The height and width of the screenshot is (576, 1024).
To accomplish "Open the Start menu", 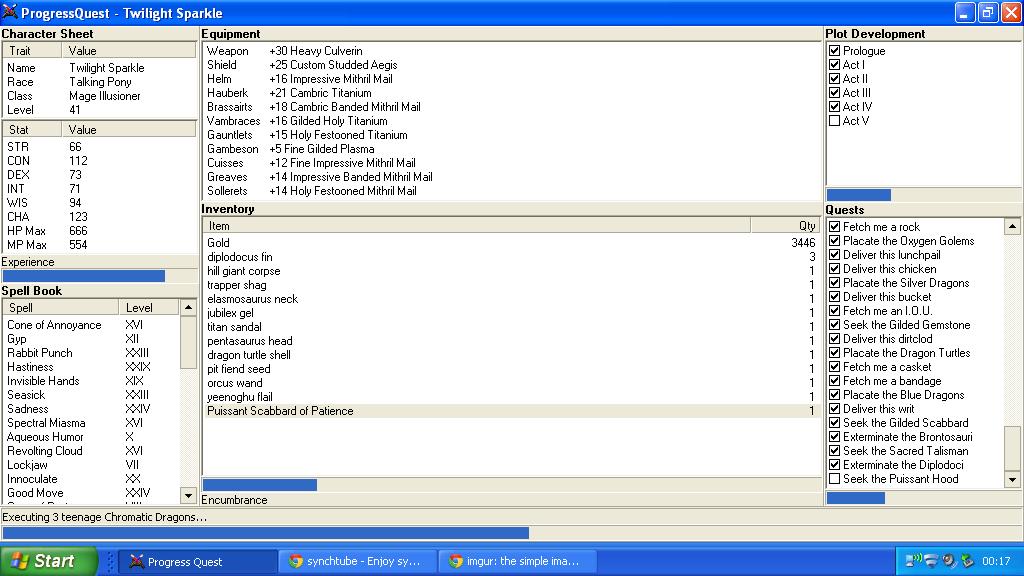I will (48, 561).
